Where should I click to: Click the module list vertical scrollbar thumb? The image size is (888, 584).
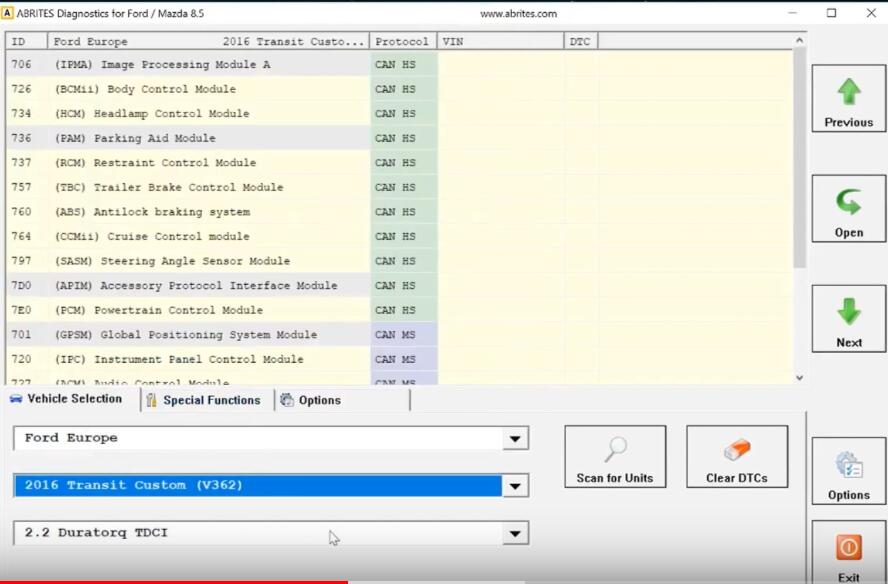(799, 157)
